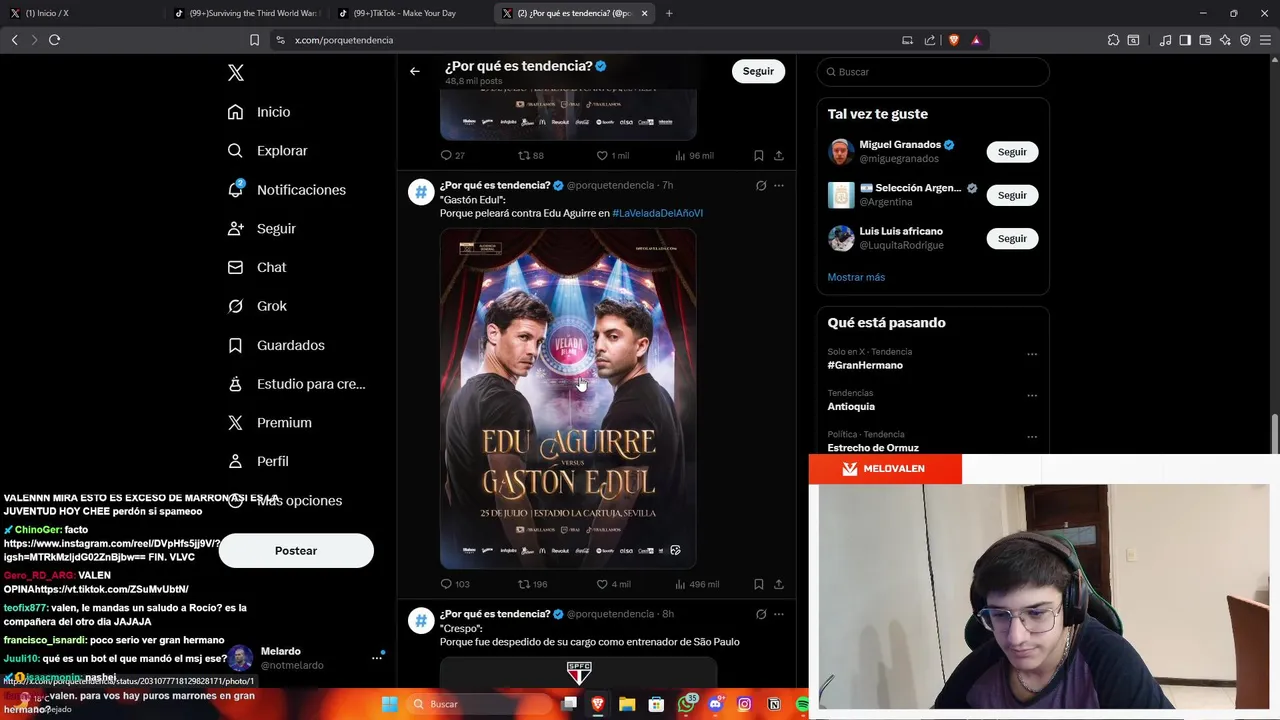This screenshot has height=720, width=1280.
Task: Open the Brave hamburger main menu
Action: click(x=1265, y=40)
